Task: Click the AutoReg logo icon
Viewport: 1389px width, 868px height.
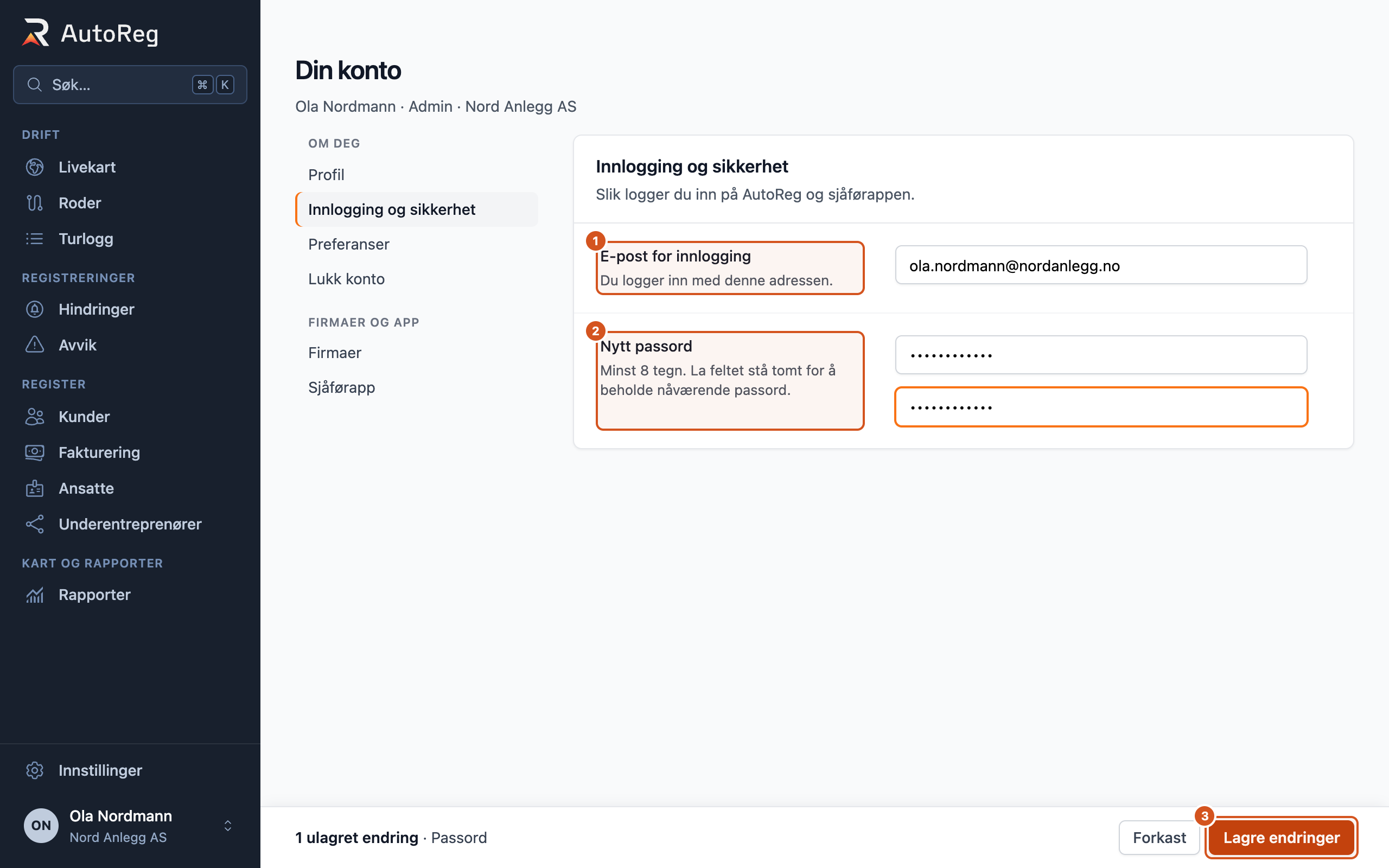Action: click(x=36, y=33)
